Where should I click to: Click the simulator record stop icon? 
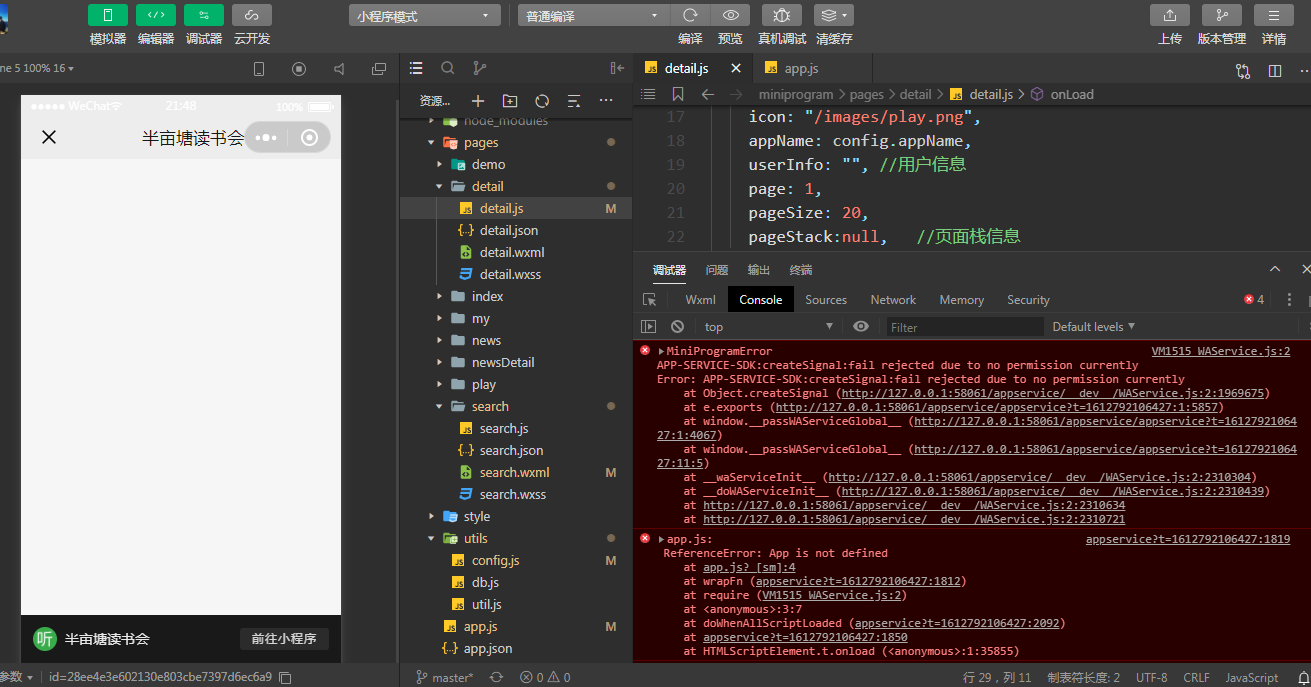299,69
